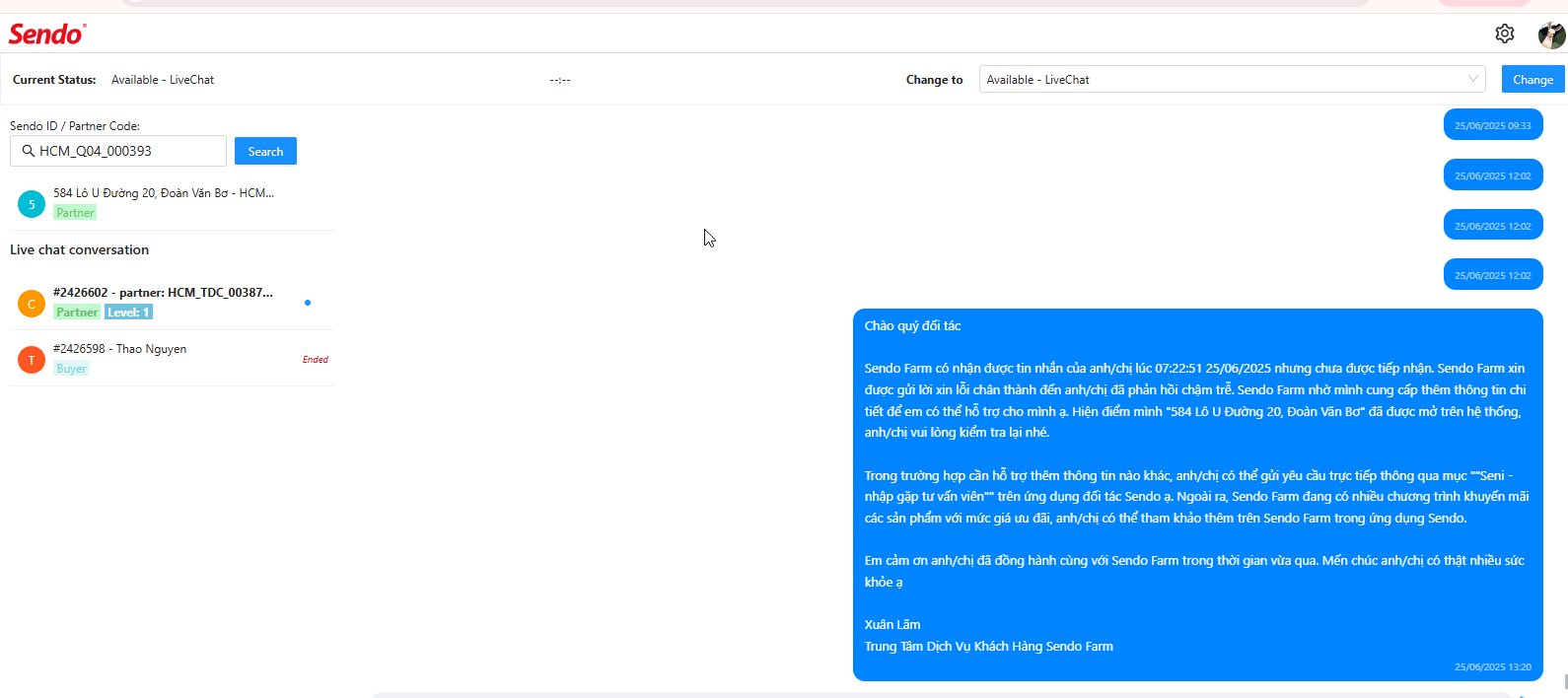Click the Ended status label
Image resolution: width=1568 pixels, height=698 pixels.
coord(316,360)
